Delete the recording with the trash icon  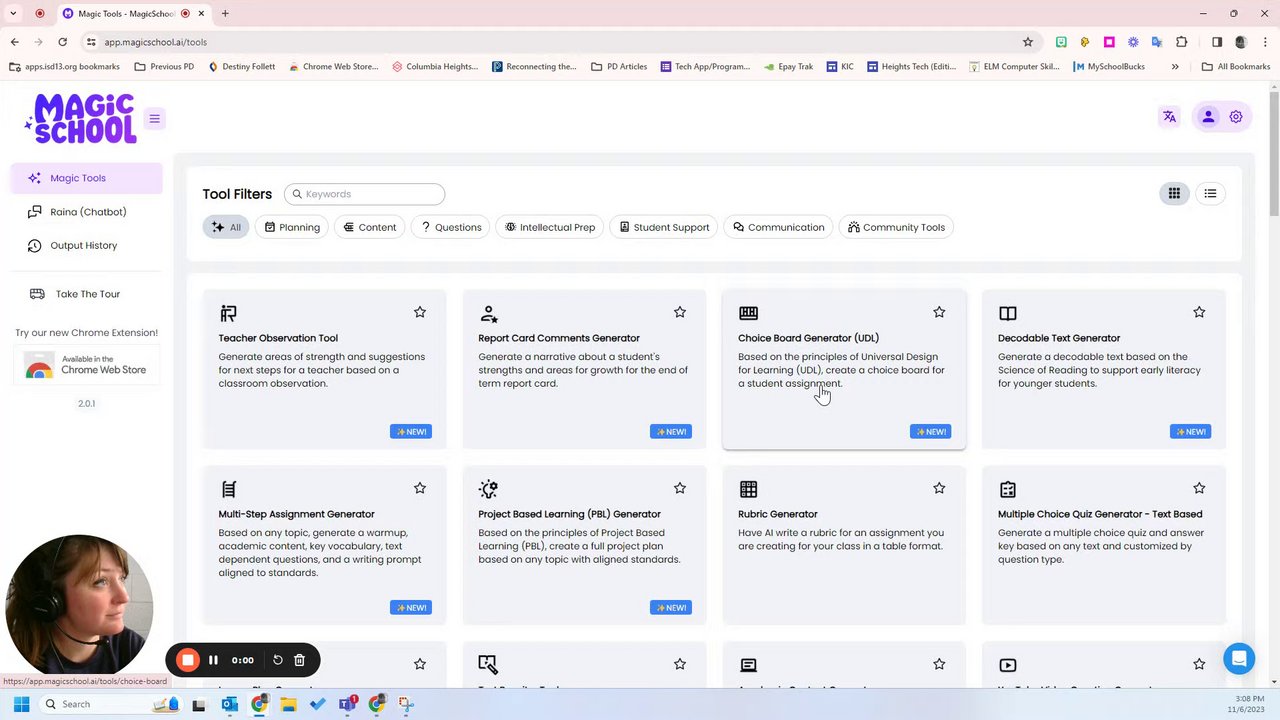point(299,660)
